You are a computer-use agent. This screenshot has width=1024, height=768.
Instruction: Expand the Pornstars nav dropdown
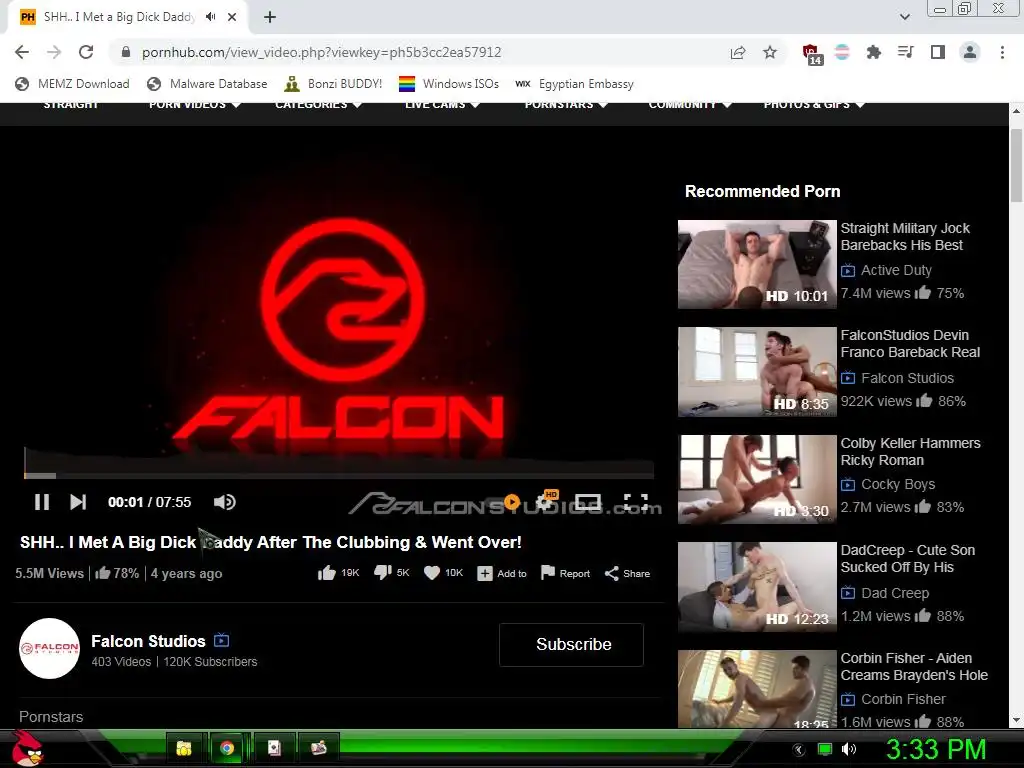click(566, 104)
